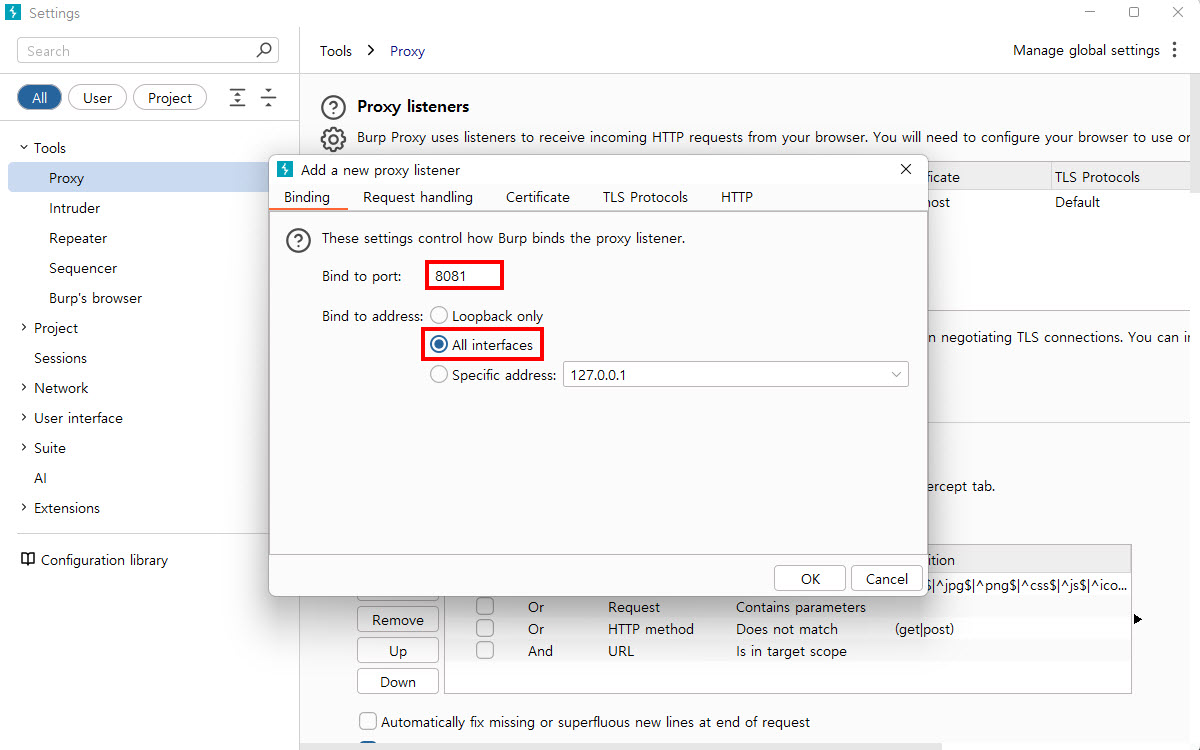Click the (get|post) condition cell
Screen dimensions: 1200x750
[x=923, y=629]
